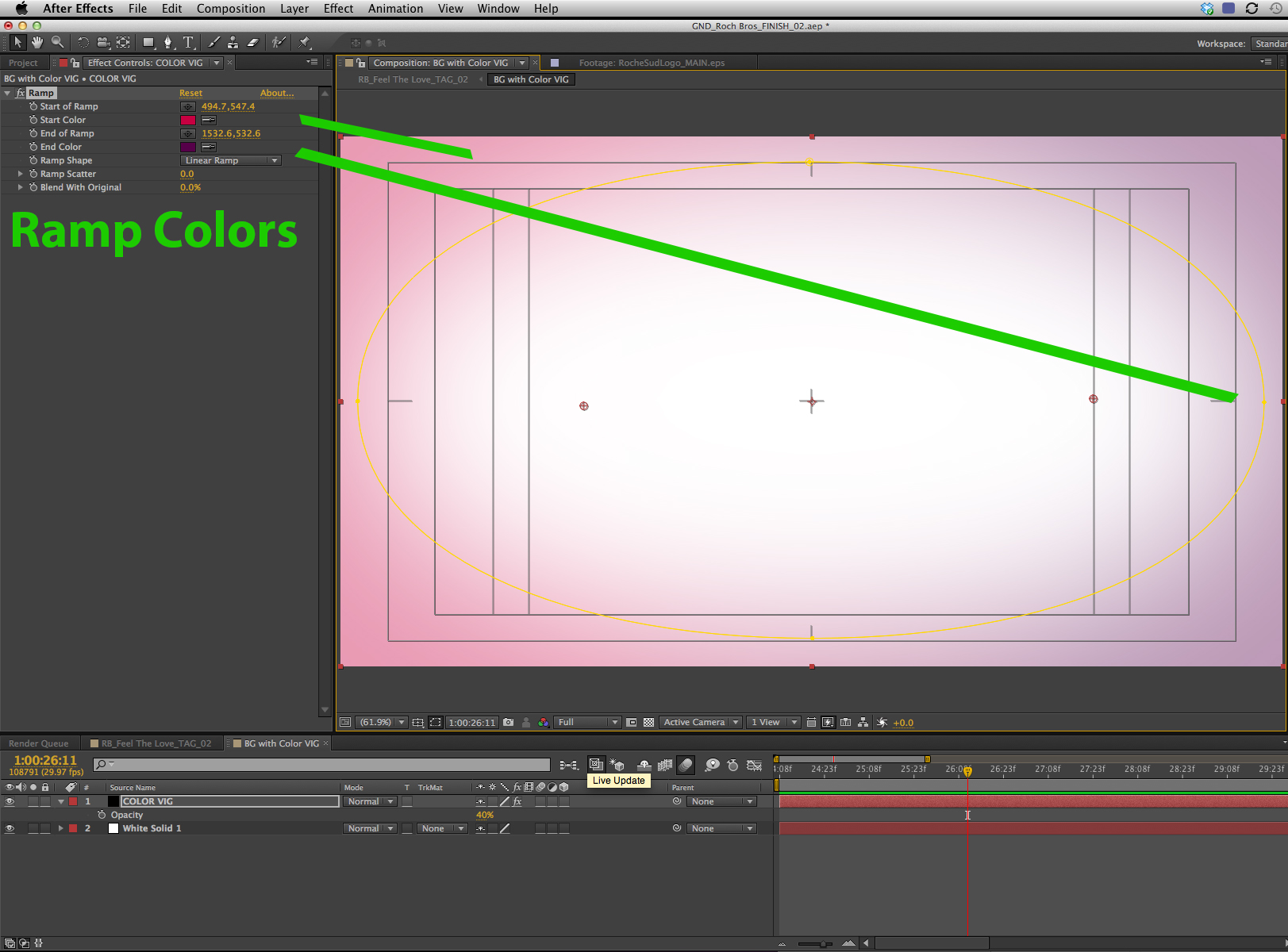Hide the COLOR VIG layer
Screen dimensions: 1288x952
pos(10,802)
